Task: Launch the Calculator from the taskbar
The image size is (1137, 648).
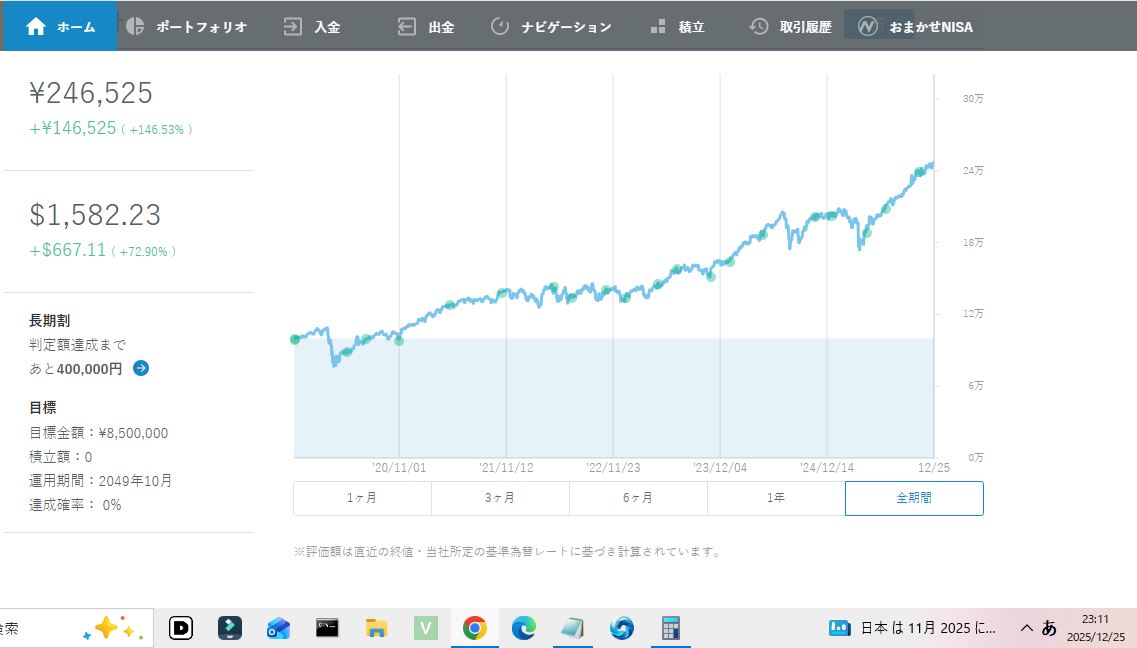Action: [671, 628]
